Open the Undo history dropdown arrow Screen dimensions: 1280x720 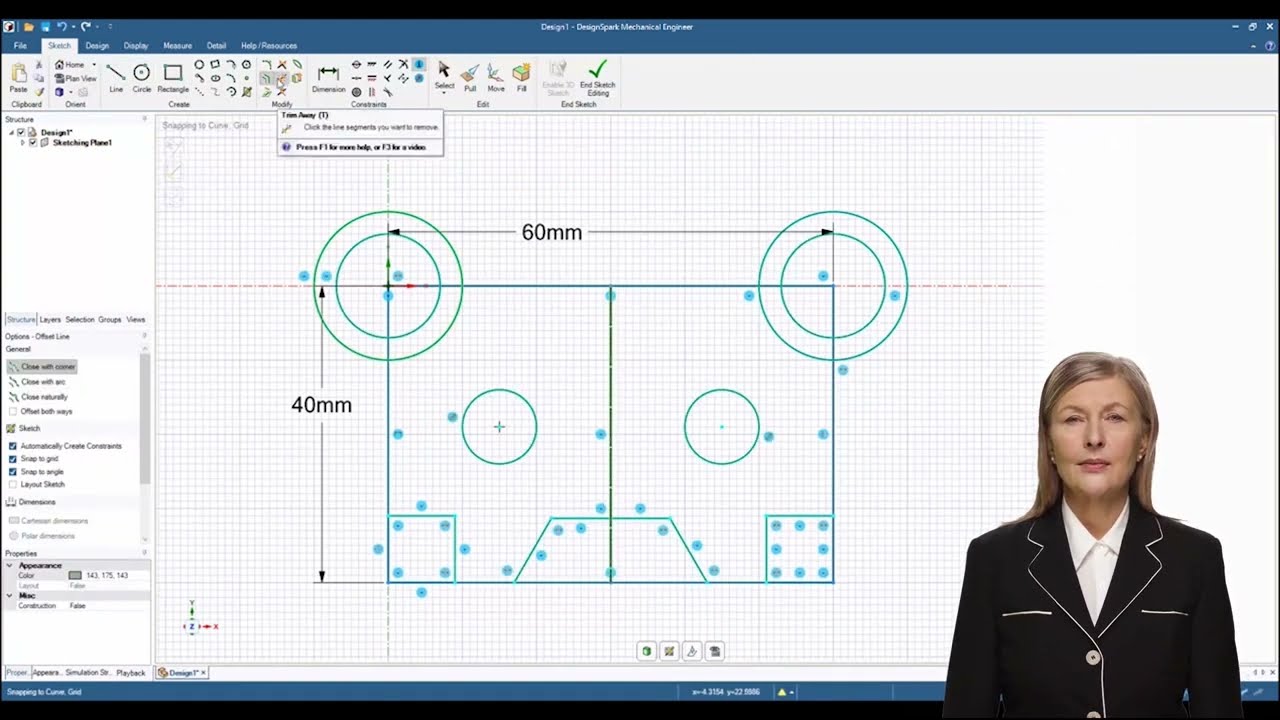pos(73,26)
